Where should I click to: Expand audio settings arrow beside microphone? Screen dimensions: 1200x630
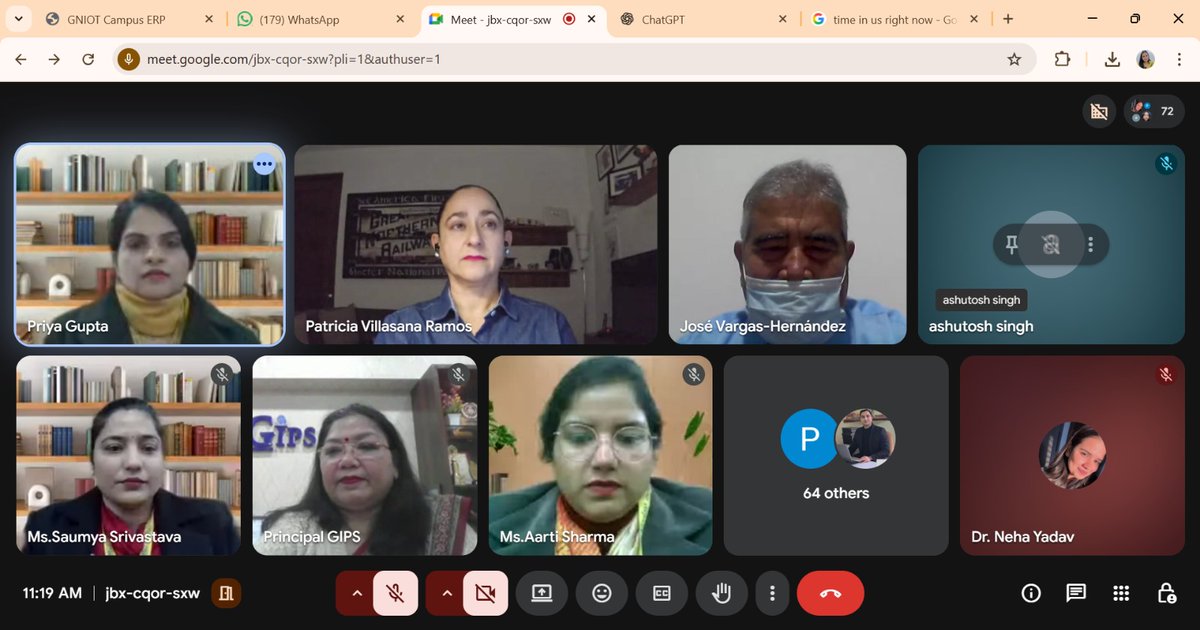pyautogui.click(x=356, y=593)
